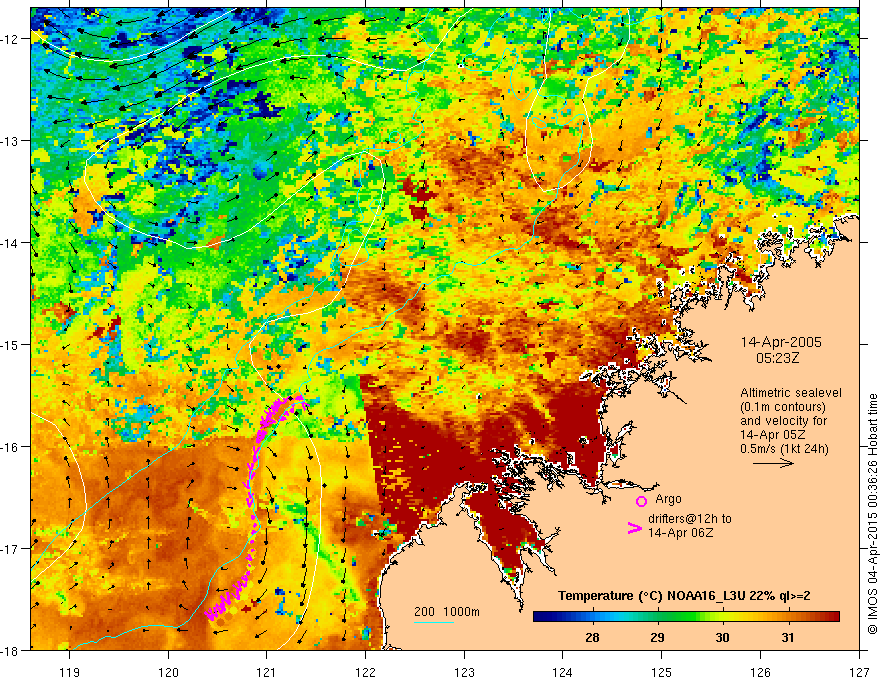Click the 'Argo' legend label
The height and width of the screenshot is (680, 880).
coord(668,499)
